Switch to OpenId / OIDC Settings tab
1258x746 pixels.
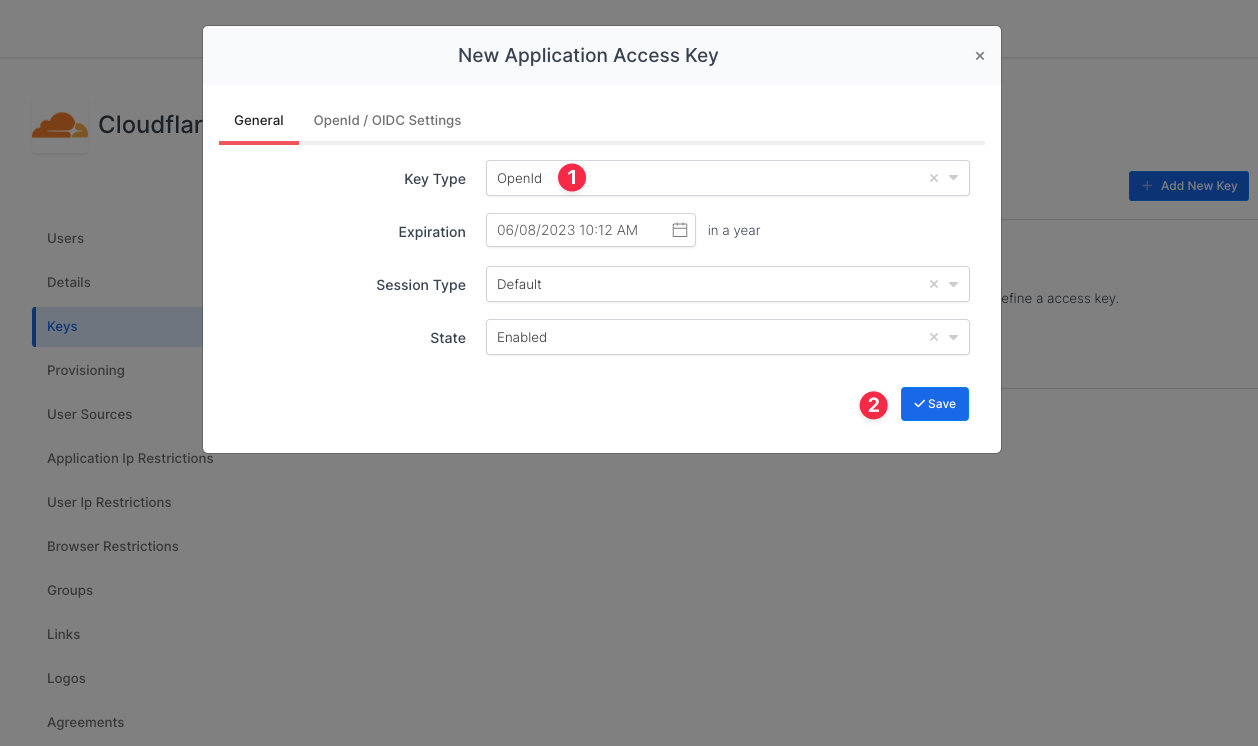pyautogui.click(x=387, y=120)
